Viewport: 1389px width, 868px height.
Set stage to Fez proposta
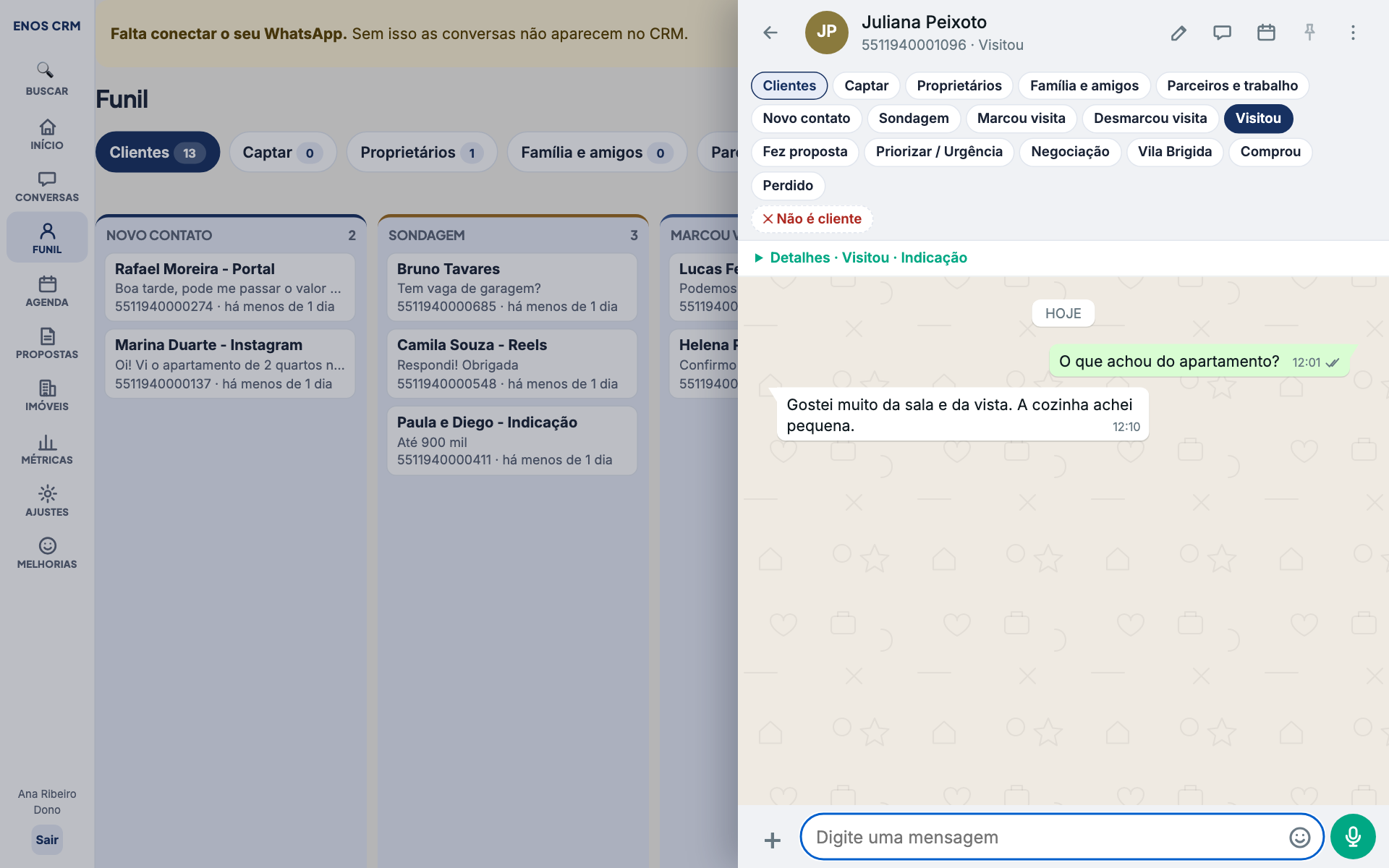804,151
